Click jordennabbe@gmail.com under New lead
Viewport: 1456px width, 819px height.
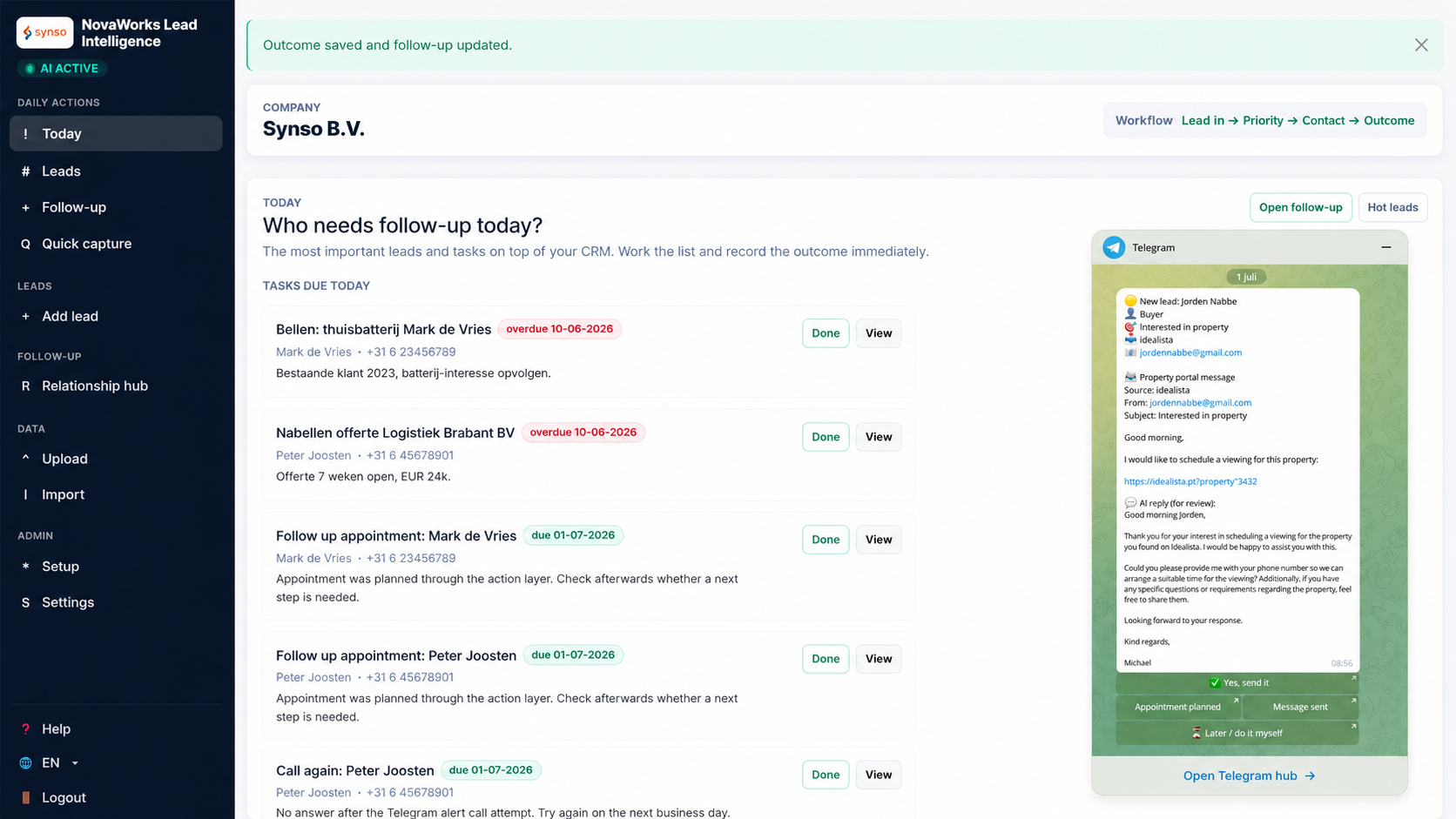(x=1190, y=352)
